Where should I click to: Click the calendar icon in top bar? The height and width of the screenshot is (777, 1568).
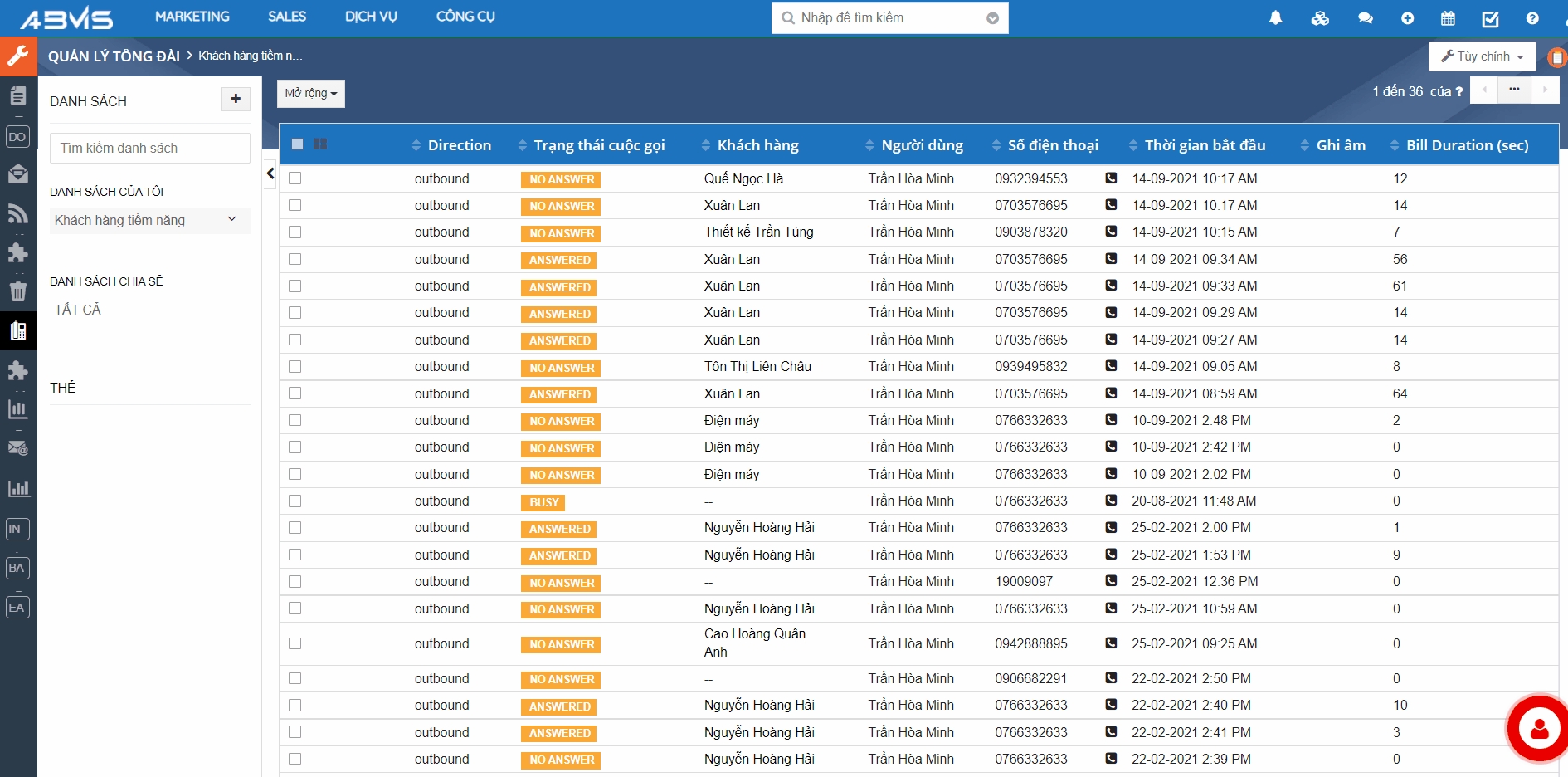[1448, 18]
